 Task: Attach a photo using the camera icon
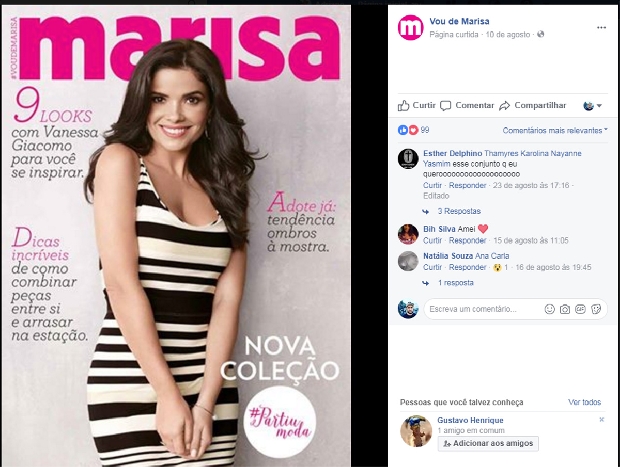coord(565,309)
